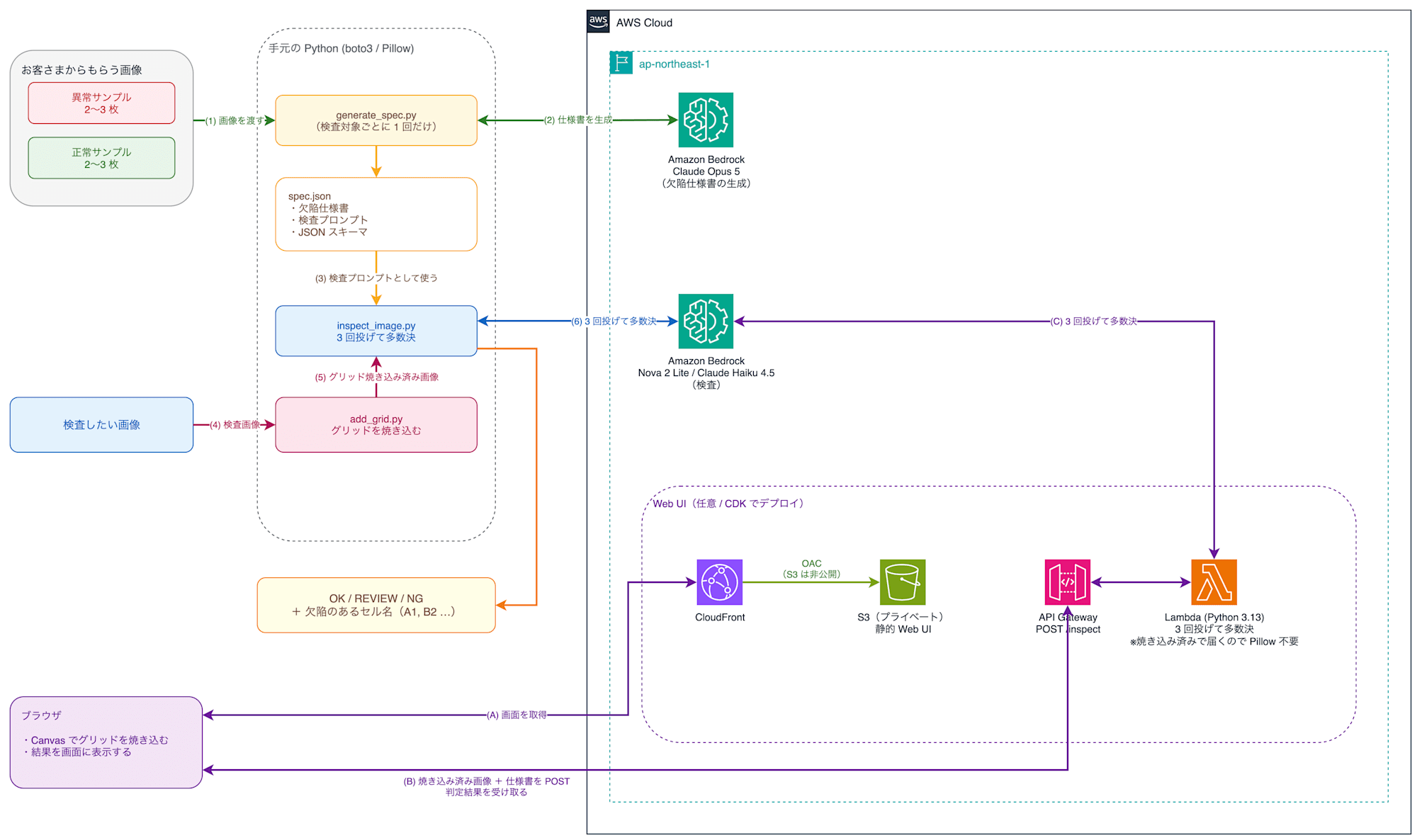Click the 'CloudFront' caption

(720, 617)
